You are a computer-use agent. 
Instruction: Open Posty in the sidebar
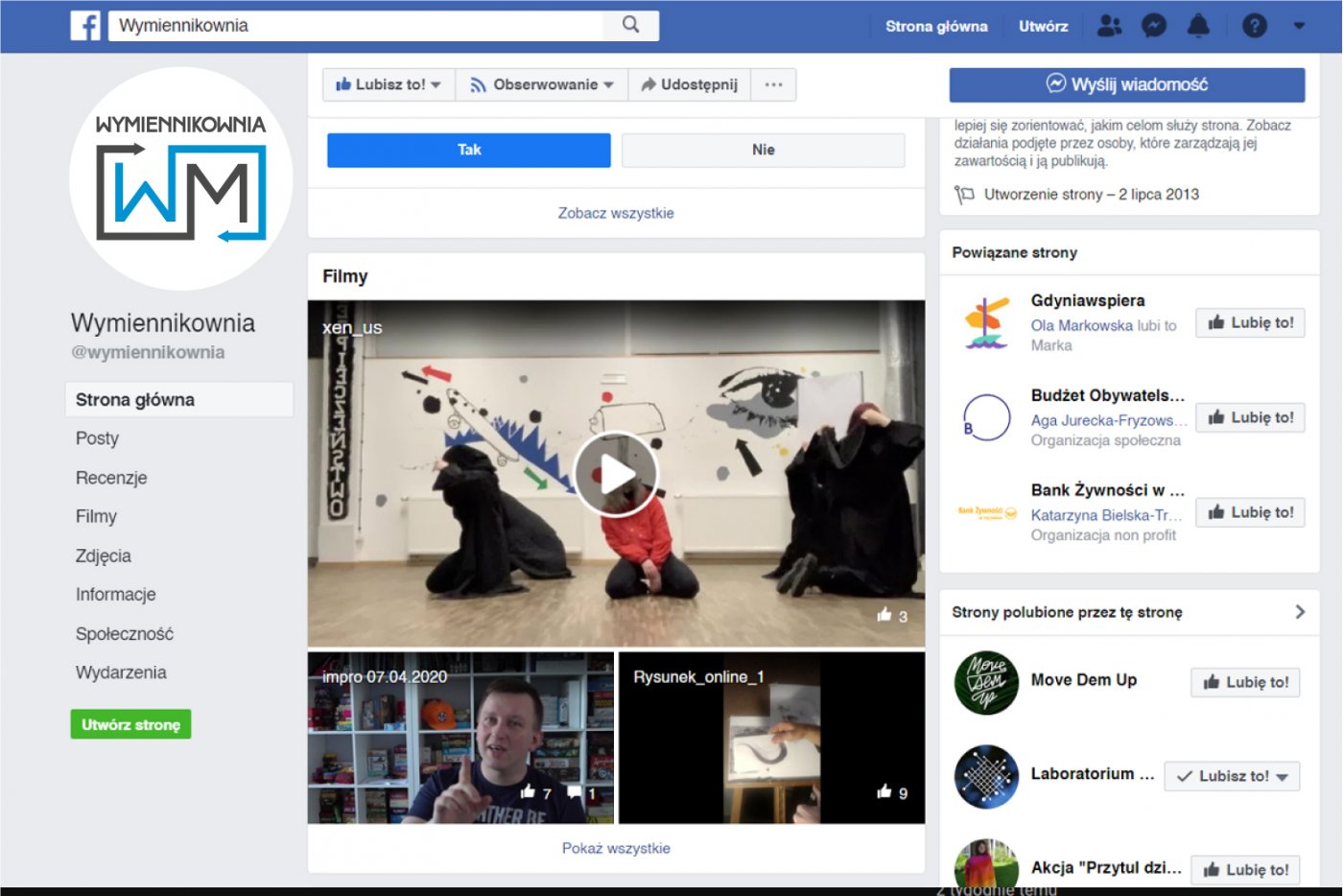point(97,438)
